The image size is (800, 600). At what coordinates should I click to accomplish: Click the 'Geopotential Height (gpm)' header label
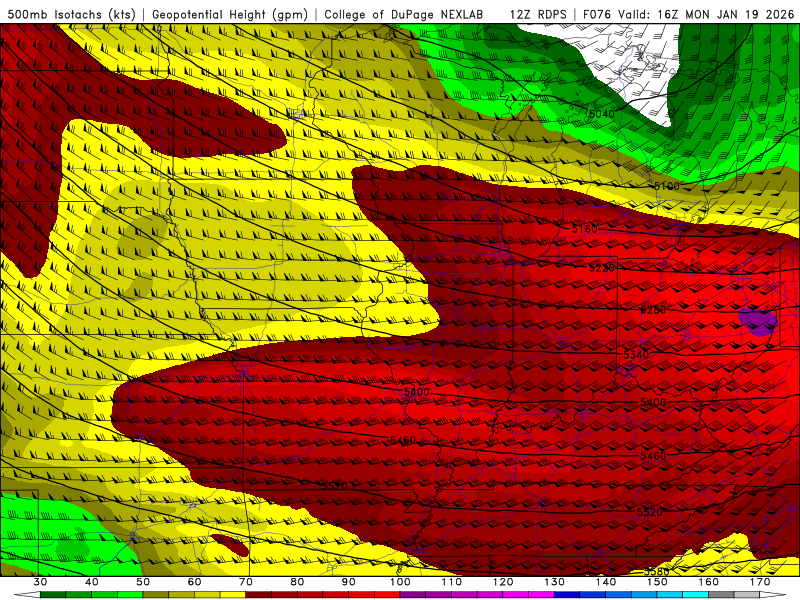tap(230, 14)
